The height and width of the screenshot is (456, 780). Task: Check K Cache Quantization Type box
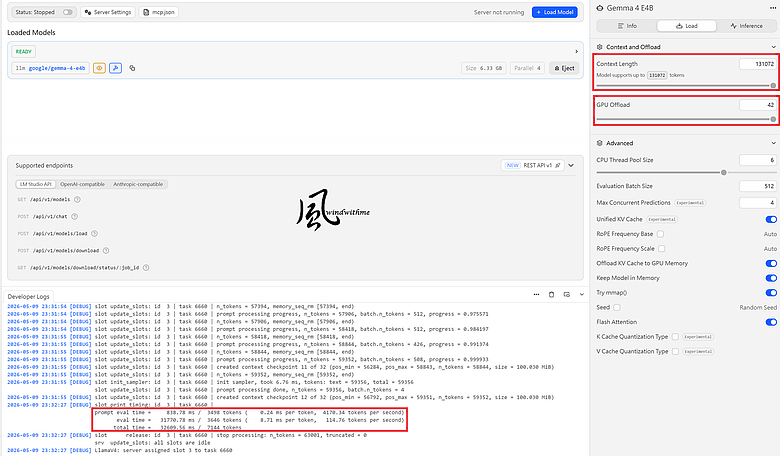(x=675, y=337)
